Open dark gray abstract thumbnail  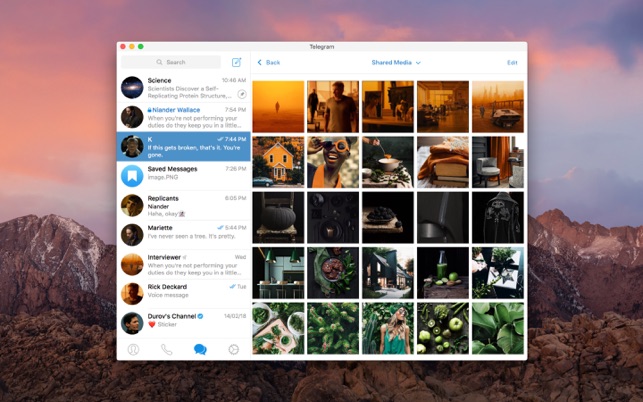(x=443, y=217)
